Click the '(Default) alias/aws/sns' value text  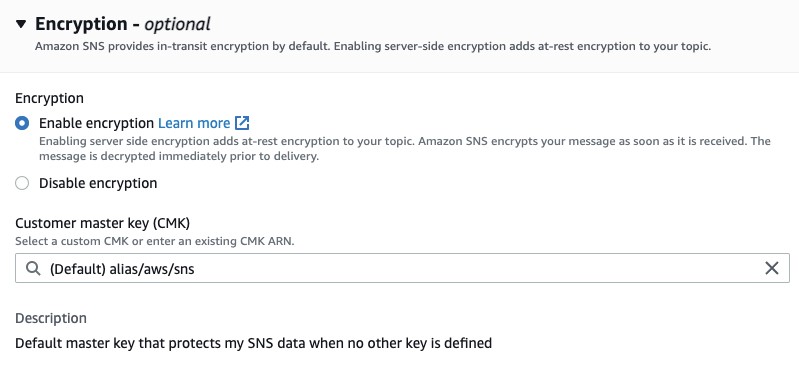(122, 269)
